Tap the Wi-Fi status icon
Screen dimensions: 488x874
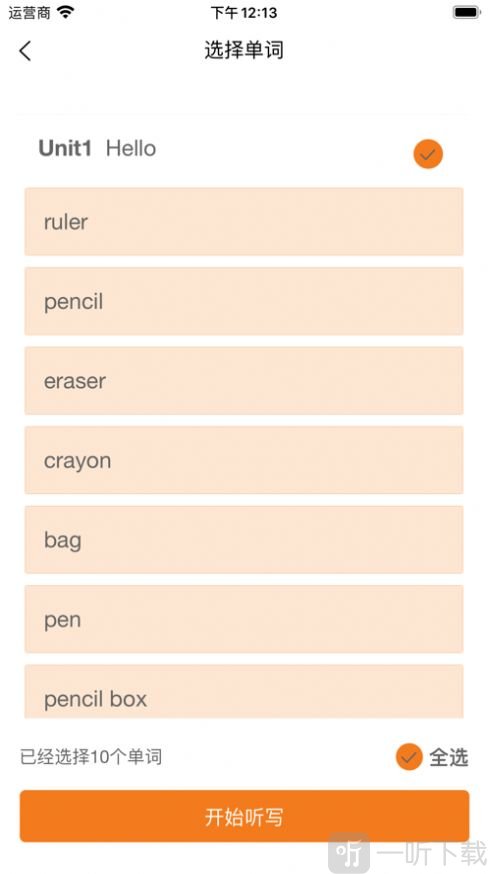tap(65, 12)
